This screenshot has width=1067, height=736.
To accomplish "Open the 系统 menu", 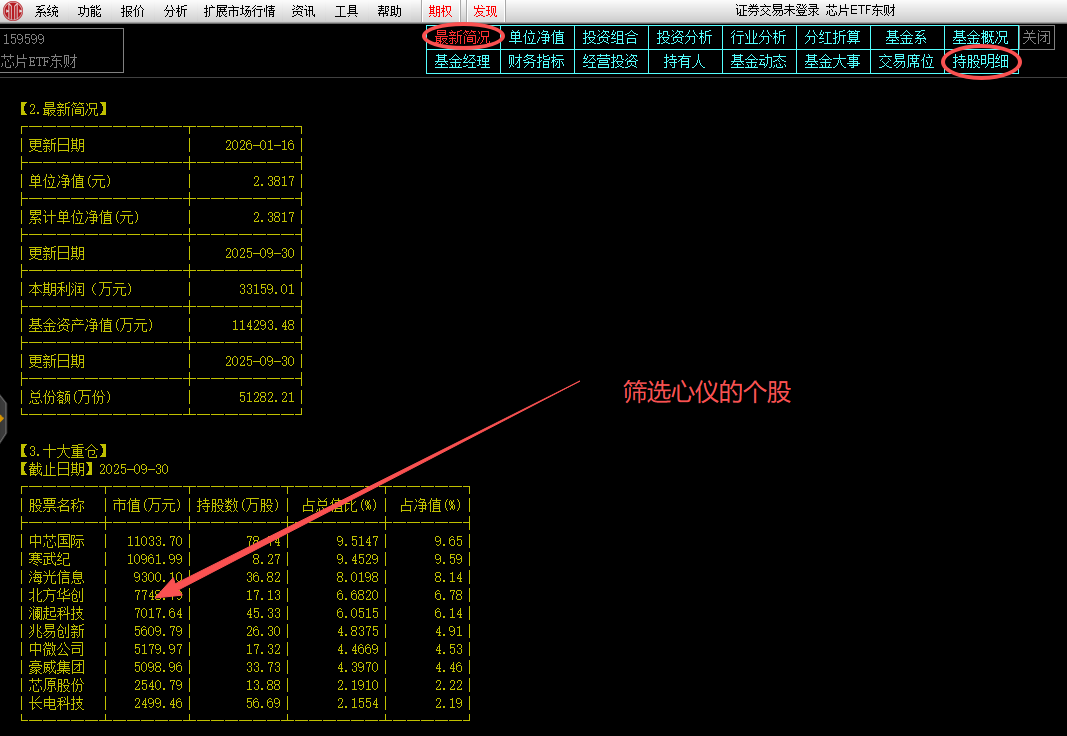I will [46, 11].
